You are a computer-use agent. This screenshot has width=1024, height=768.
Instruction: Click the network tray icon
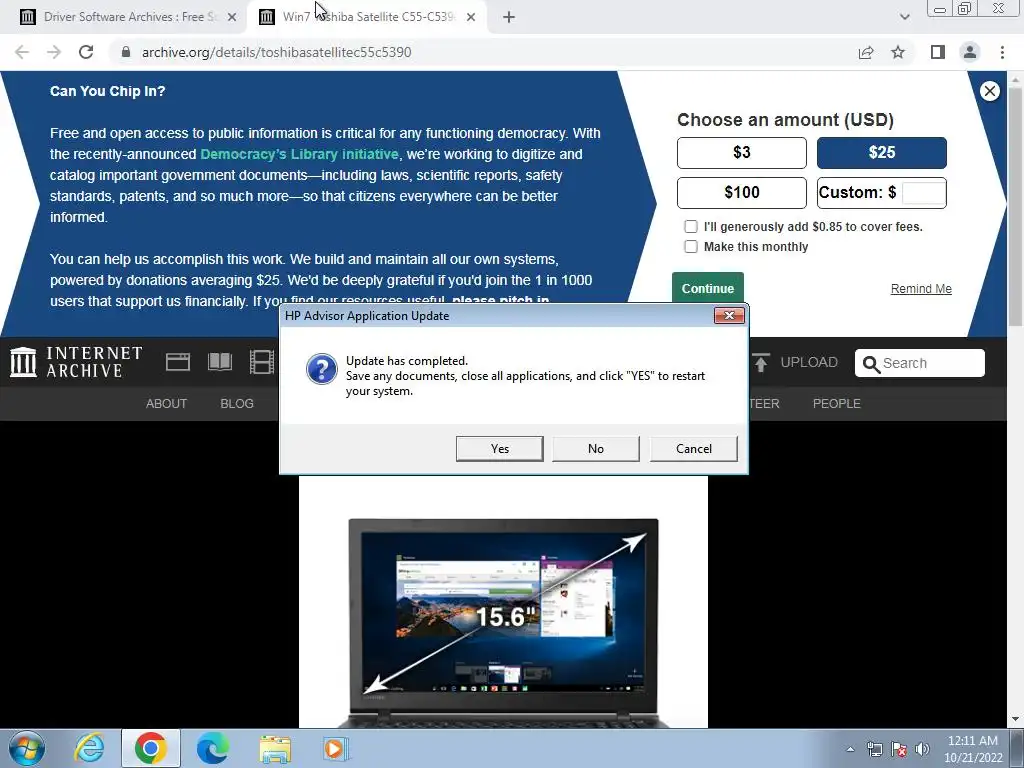pyautogui.click(x=874, y=749)
